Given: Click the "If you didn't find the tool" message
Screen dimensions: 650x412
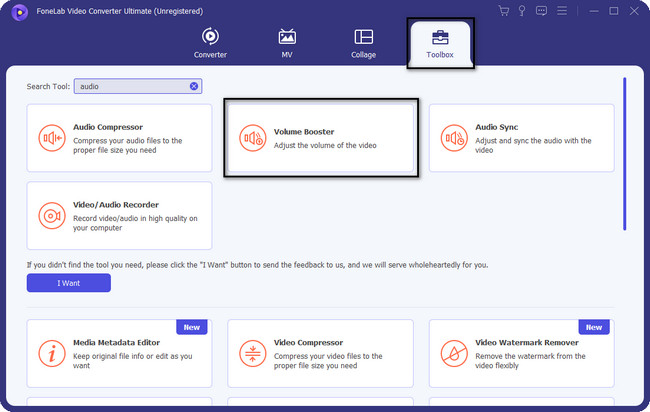Looking at the screenshot, I should click(257, 265).
